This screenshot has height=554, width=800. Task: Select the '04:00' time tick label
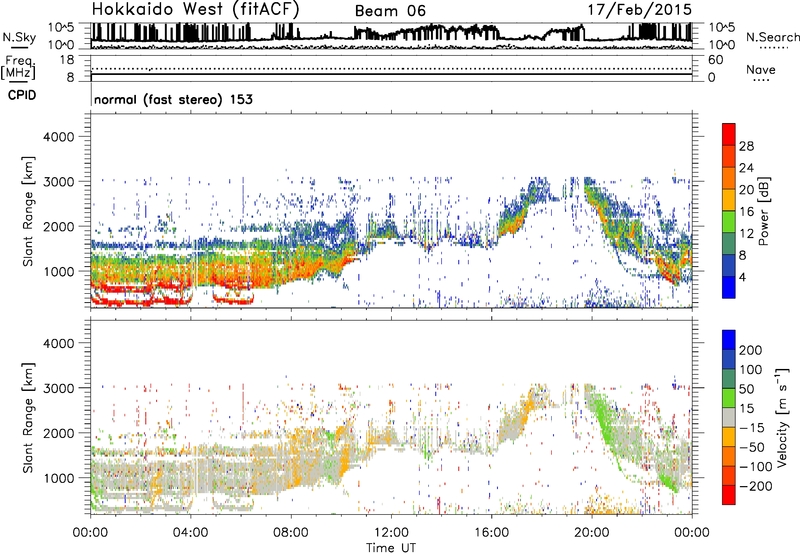(190, 533)
